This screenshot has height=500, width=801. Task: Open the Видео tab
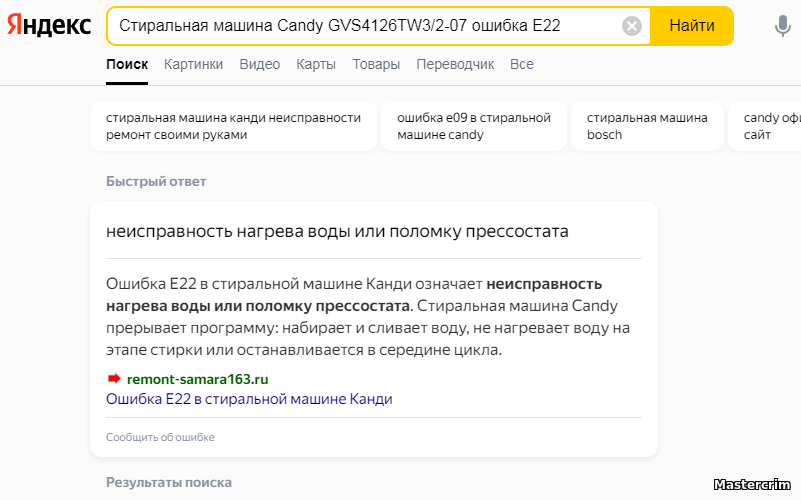point(260,64)
